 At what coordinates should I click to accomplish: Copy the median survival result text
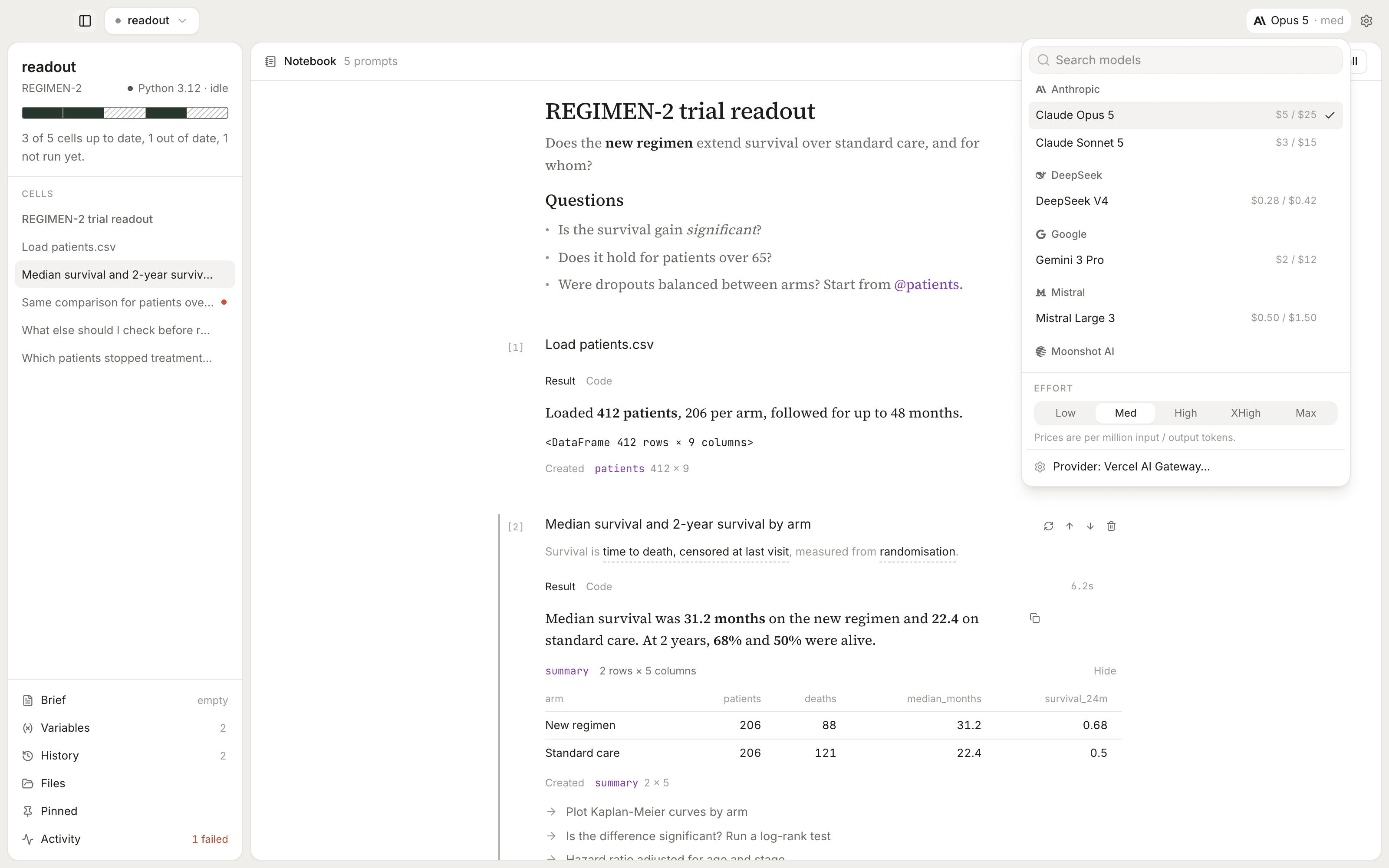coord(1034,618)
